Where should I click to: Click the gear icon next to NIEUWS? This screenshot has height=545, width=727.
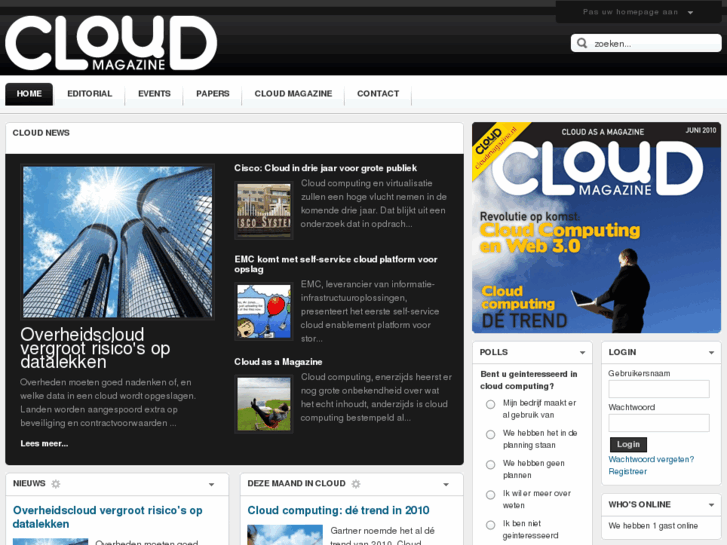56,484
